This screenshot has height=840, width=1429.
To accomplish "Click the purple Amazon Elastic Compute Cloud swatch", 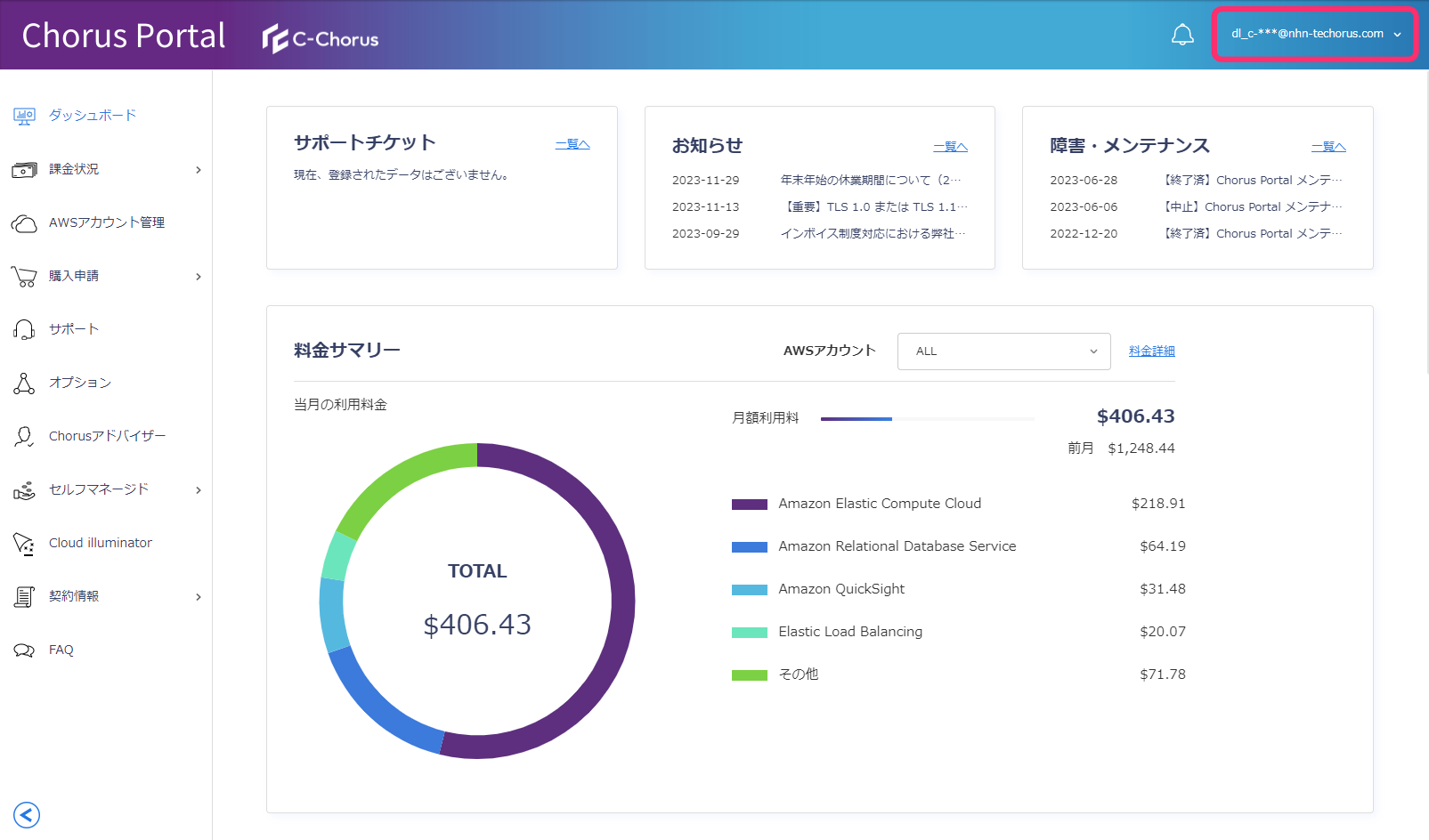I will click(x=749, y=505).
